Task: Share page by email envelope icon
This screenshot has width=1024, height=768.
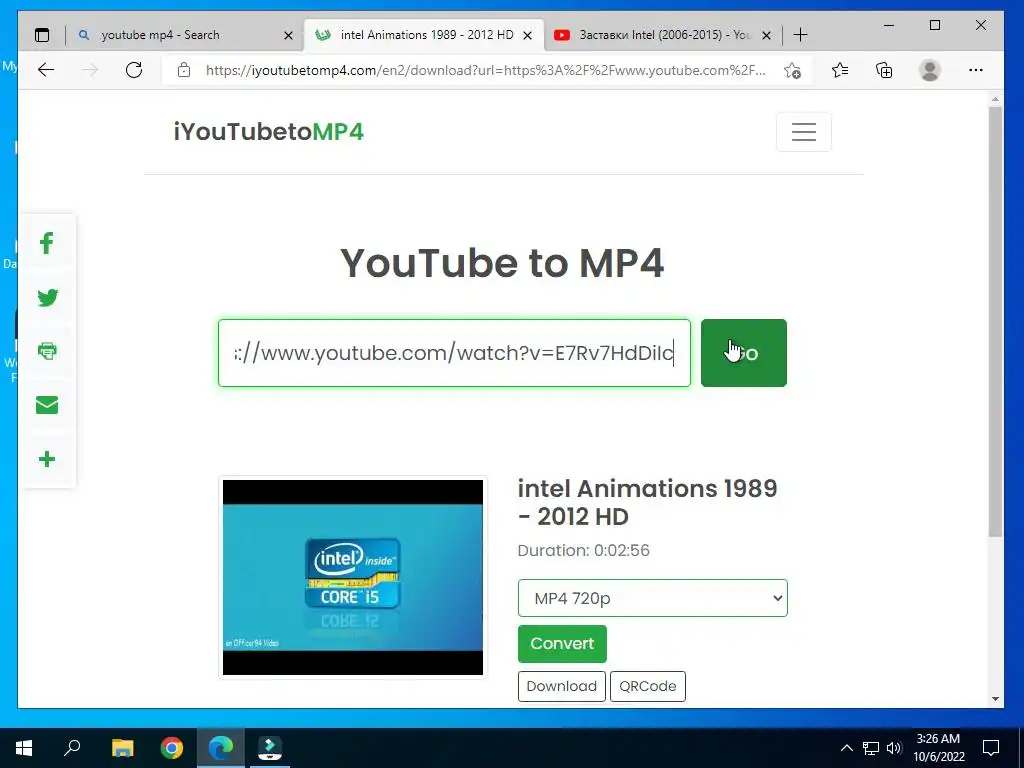Action: [x=47, y=405]
